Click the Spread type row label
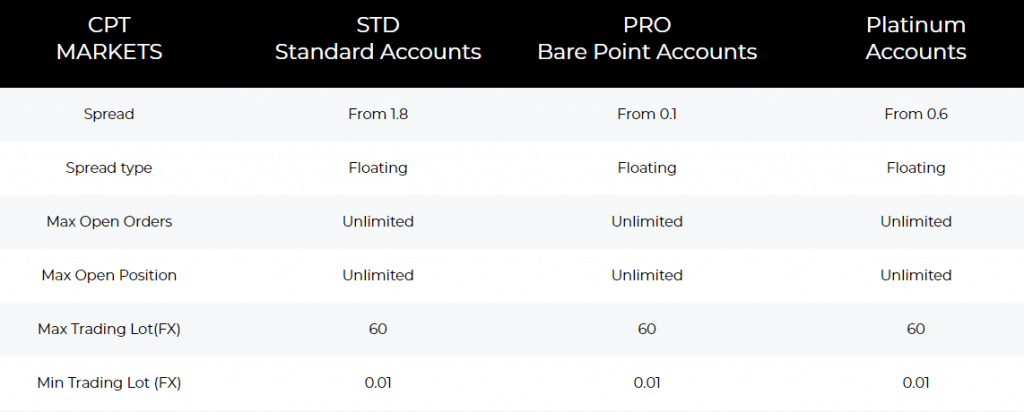Screen dimensions: 1024x412 coord(109,168)
